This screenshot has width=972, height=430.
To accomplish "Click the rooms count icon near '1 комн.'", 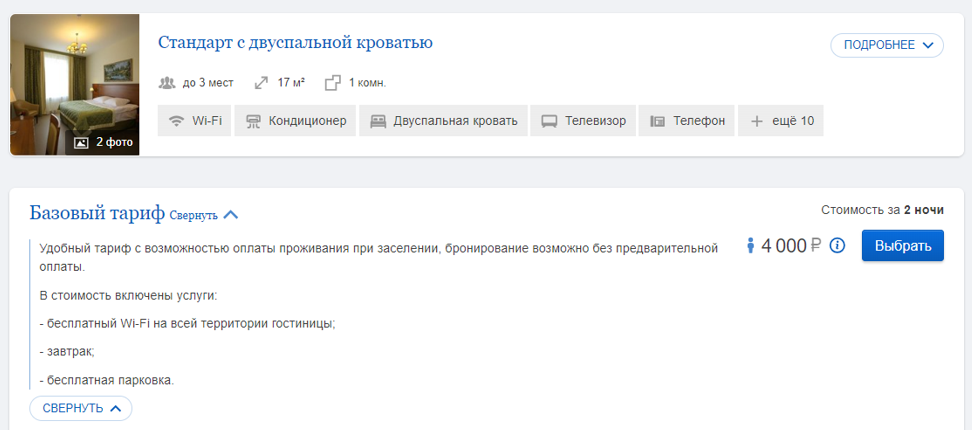I will (334, 83).
